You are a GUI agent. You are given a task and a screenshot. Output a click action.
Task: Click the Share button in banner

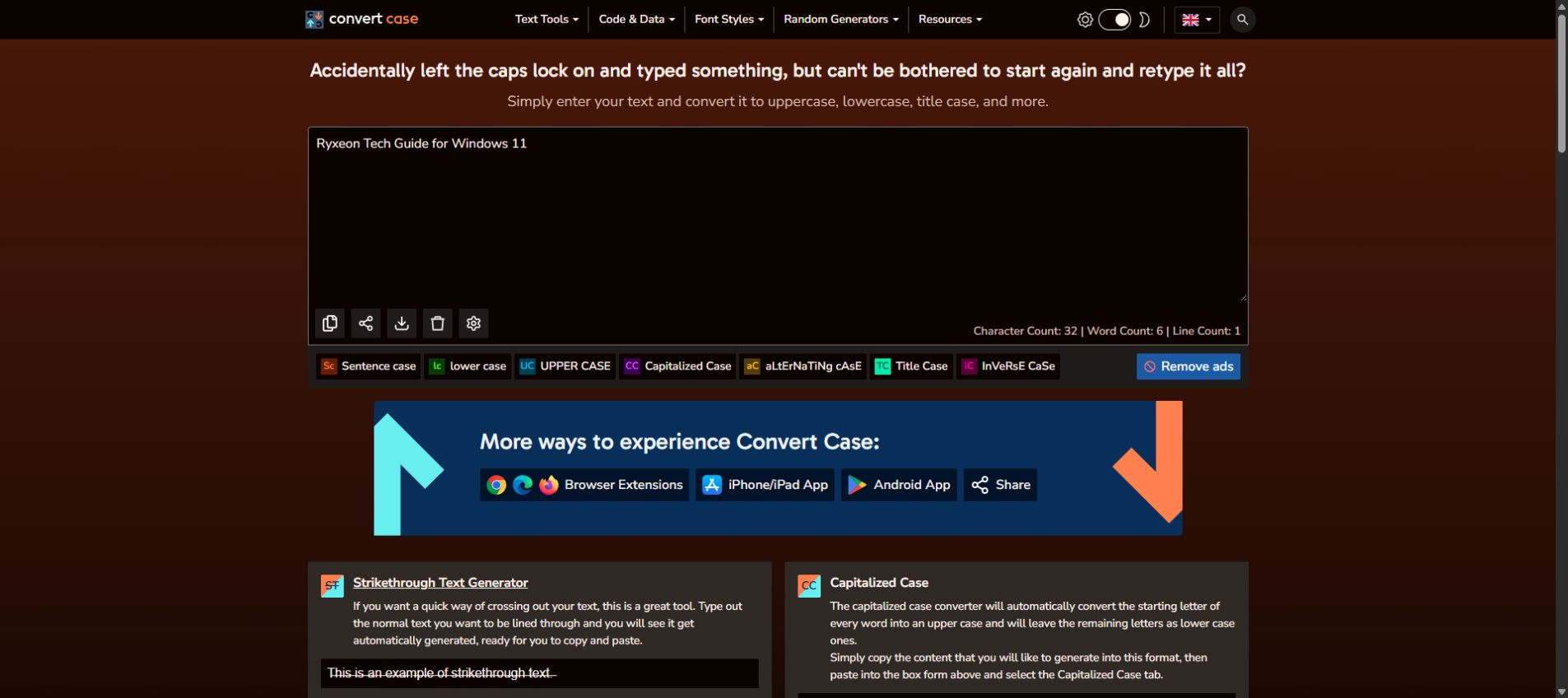pos(1000,485)
